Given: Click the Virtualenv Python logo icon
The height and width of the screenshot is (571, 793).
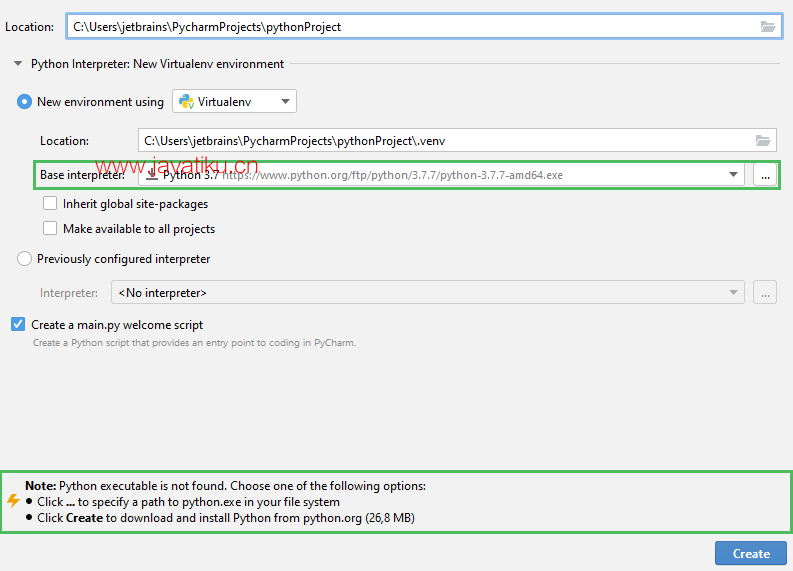Looking at the screenshot, I should pos(186,101).
